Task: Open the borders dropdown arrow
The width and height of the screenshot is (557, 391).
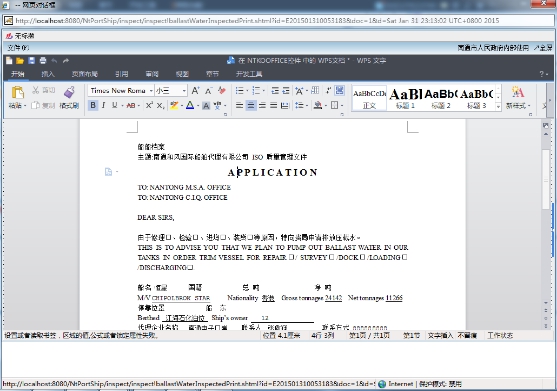Action: pyautogui.click(x=342, y=106)
